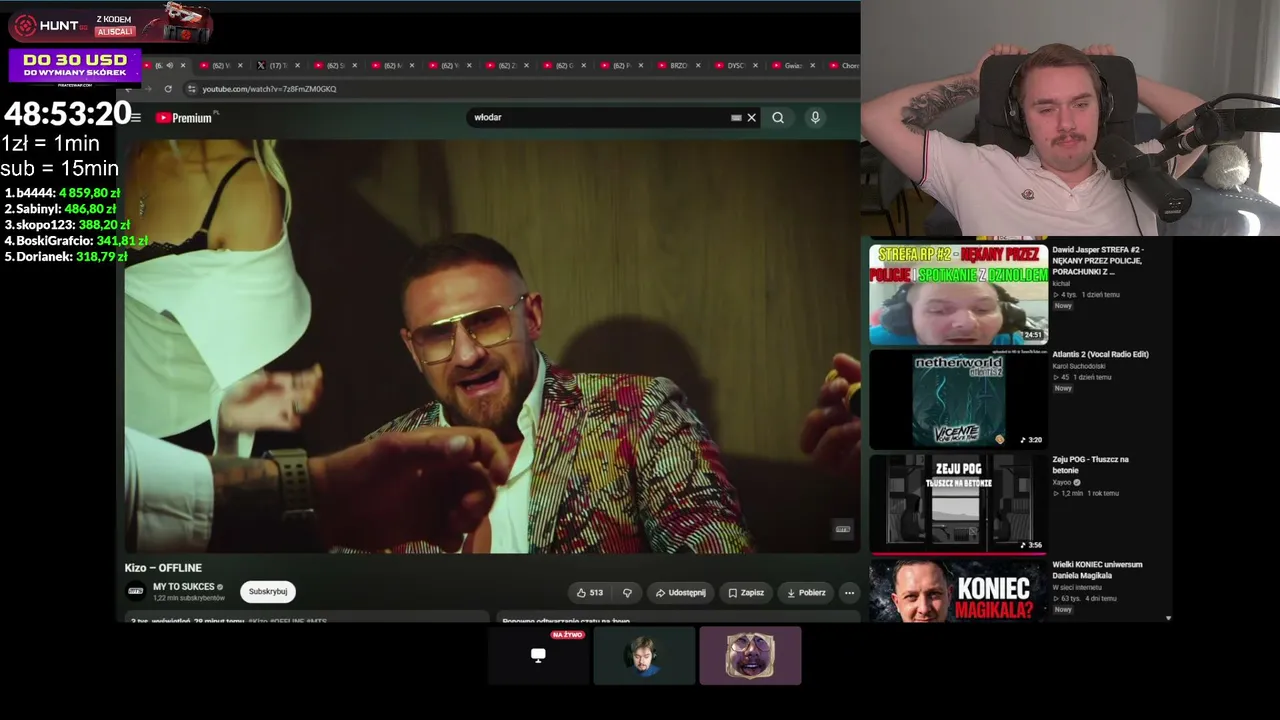Select the youtube.com address bar
Viewport: 1280px width, 720px height.
pos(520,89)
